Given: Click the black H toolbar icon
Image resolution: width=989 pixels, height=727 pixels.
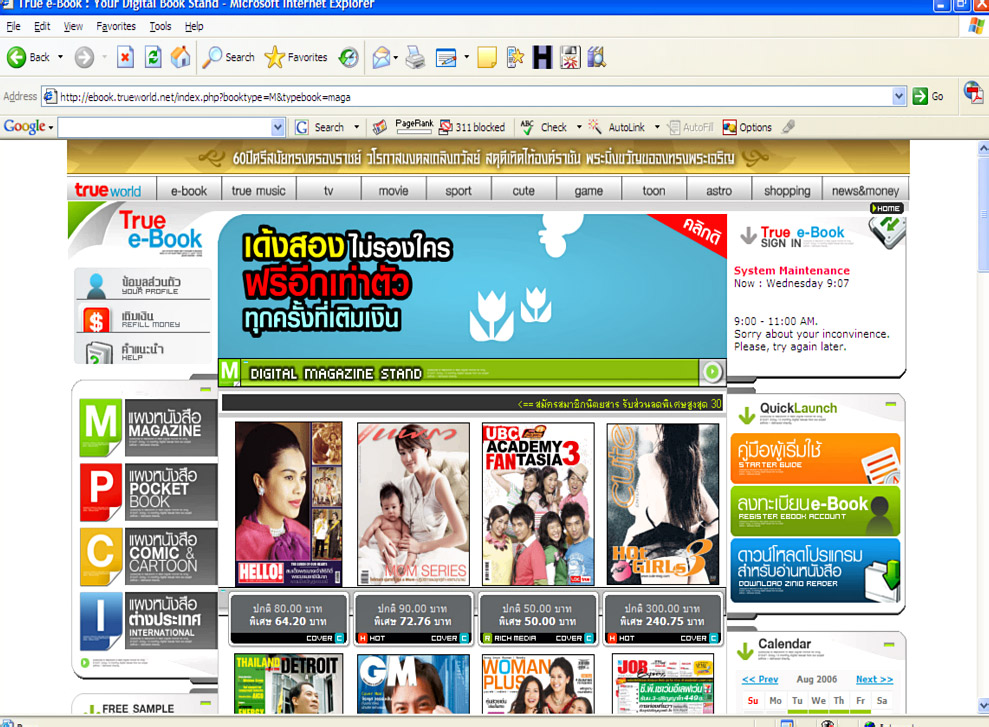Looking at the screenshot, I should (542, 57).
